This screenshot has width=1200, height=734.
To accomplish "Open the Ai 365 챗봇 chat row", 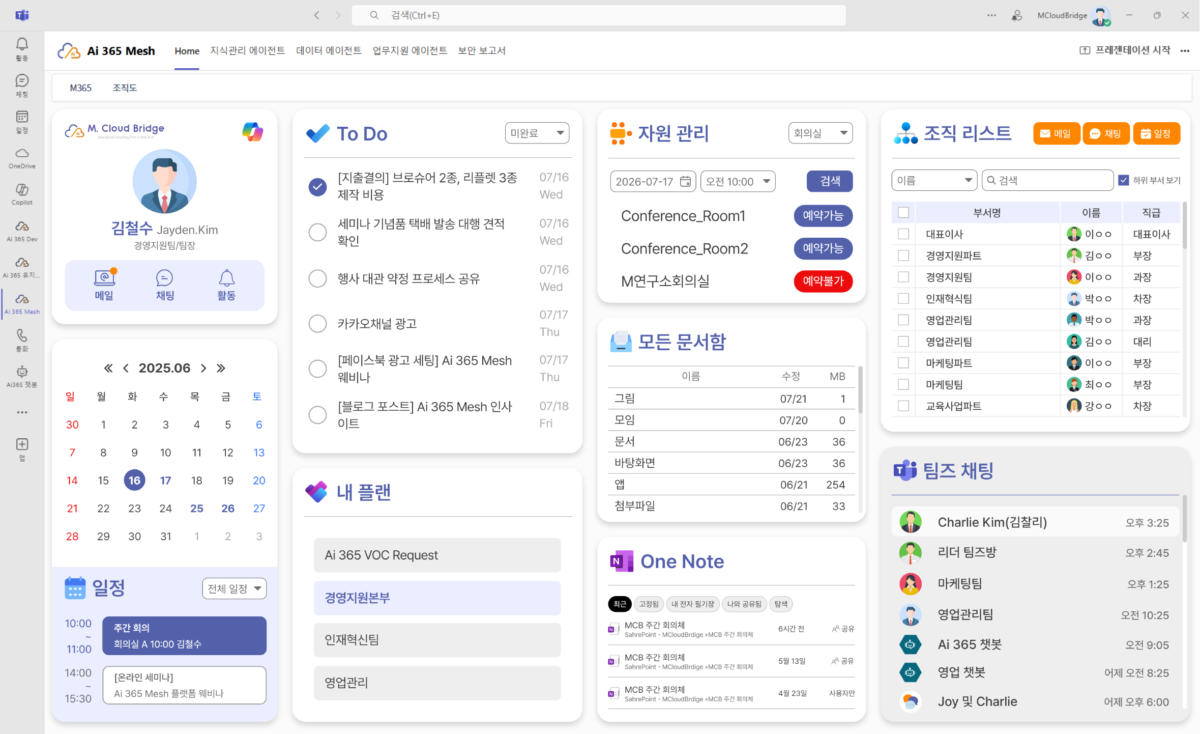I will (1034, 644).
